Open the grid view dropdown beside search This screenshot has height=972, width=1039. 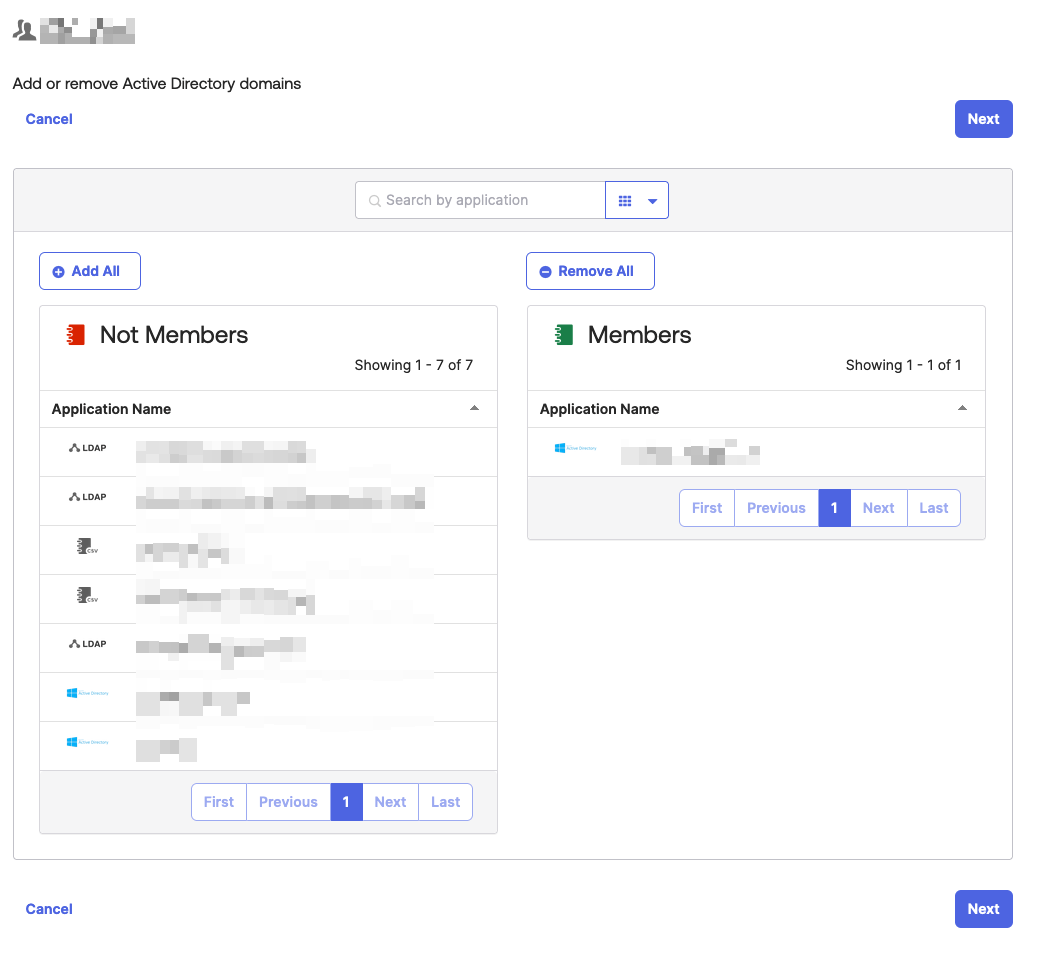637,201
